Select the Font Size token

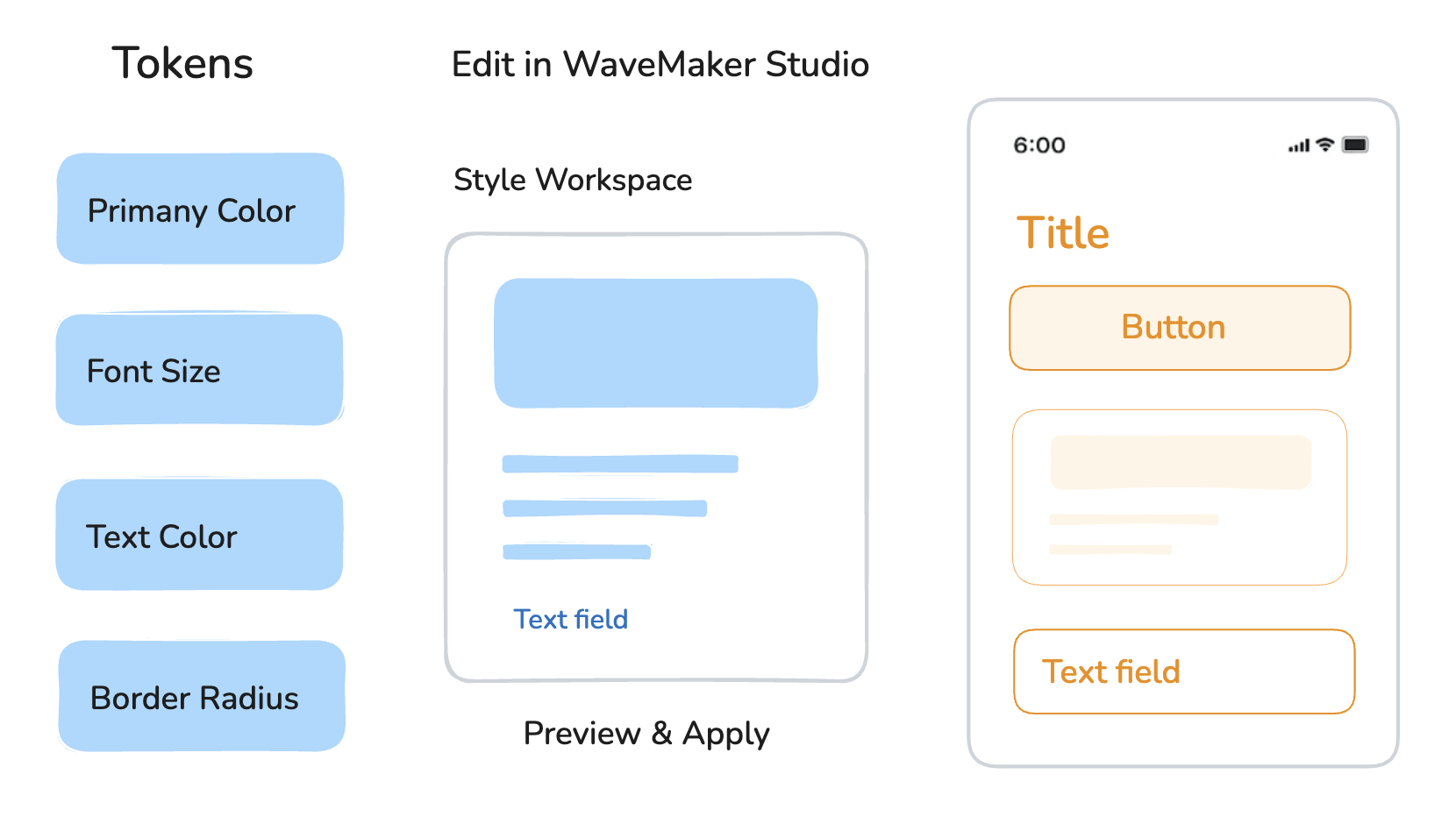[x=200, y=371]
